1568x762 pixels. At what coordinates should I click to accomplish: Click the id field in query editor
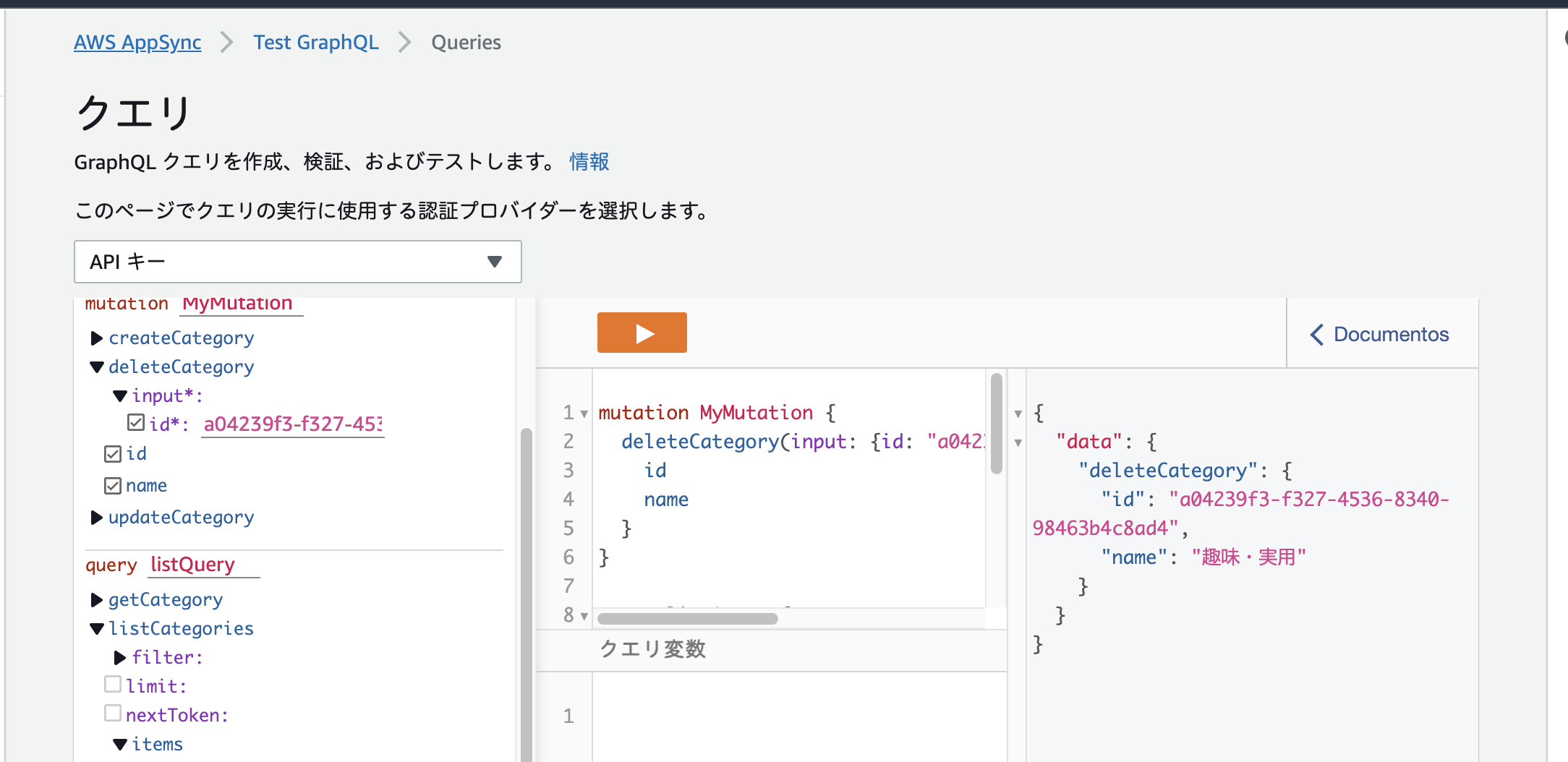(655, 471)
